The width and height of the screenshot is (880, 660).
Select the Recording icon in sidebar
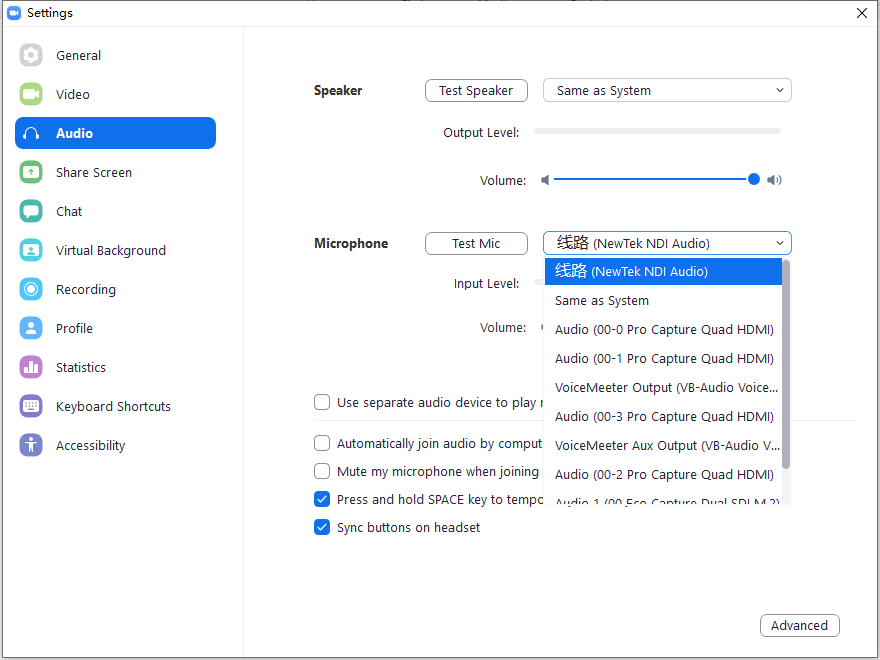click(x=31, y=289)
